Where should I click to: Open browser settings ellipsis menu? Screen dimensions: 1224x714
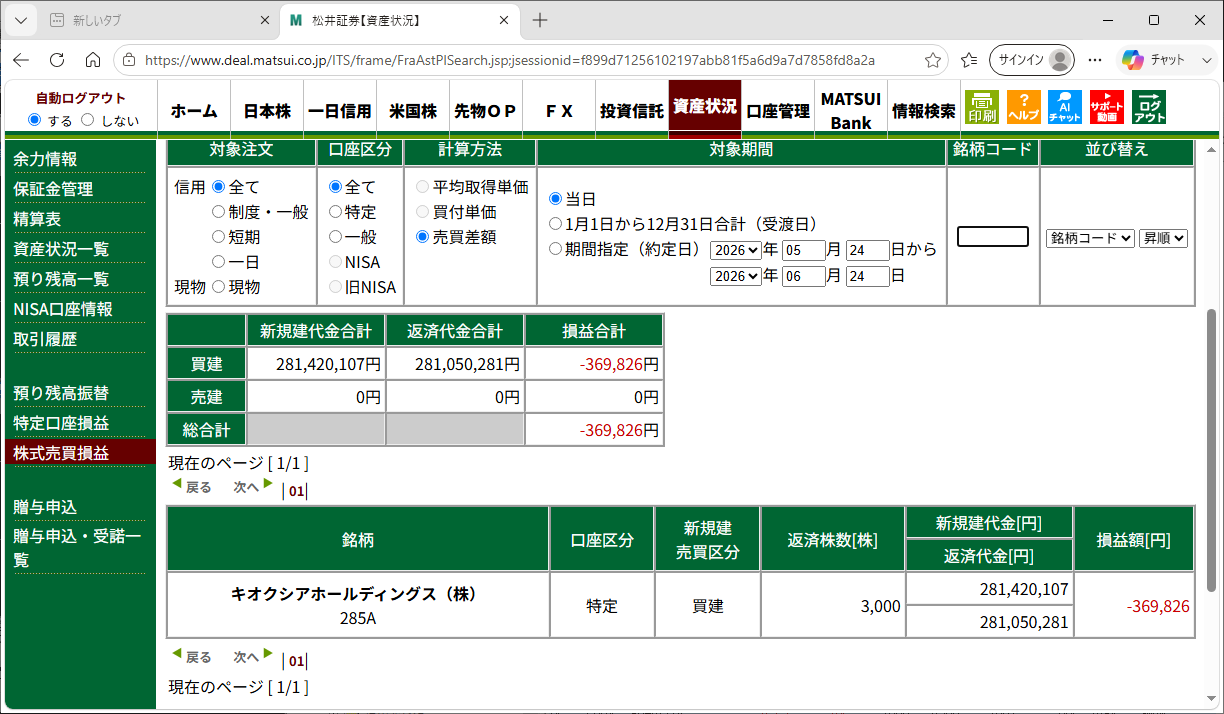pos(1095,60)
